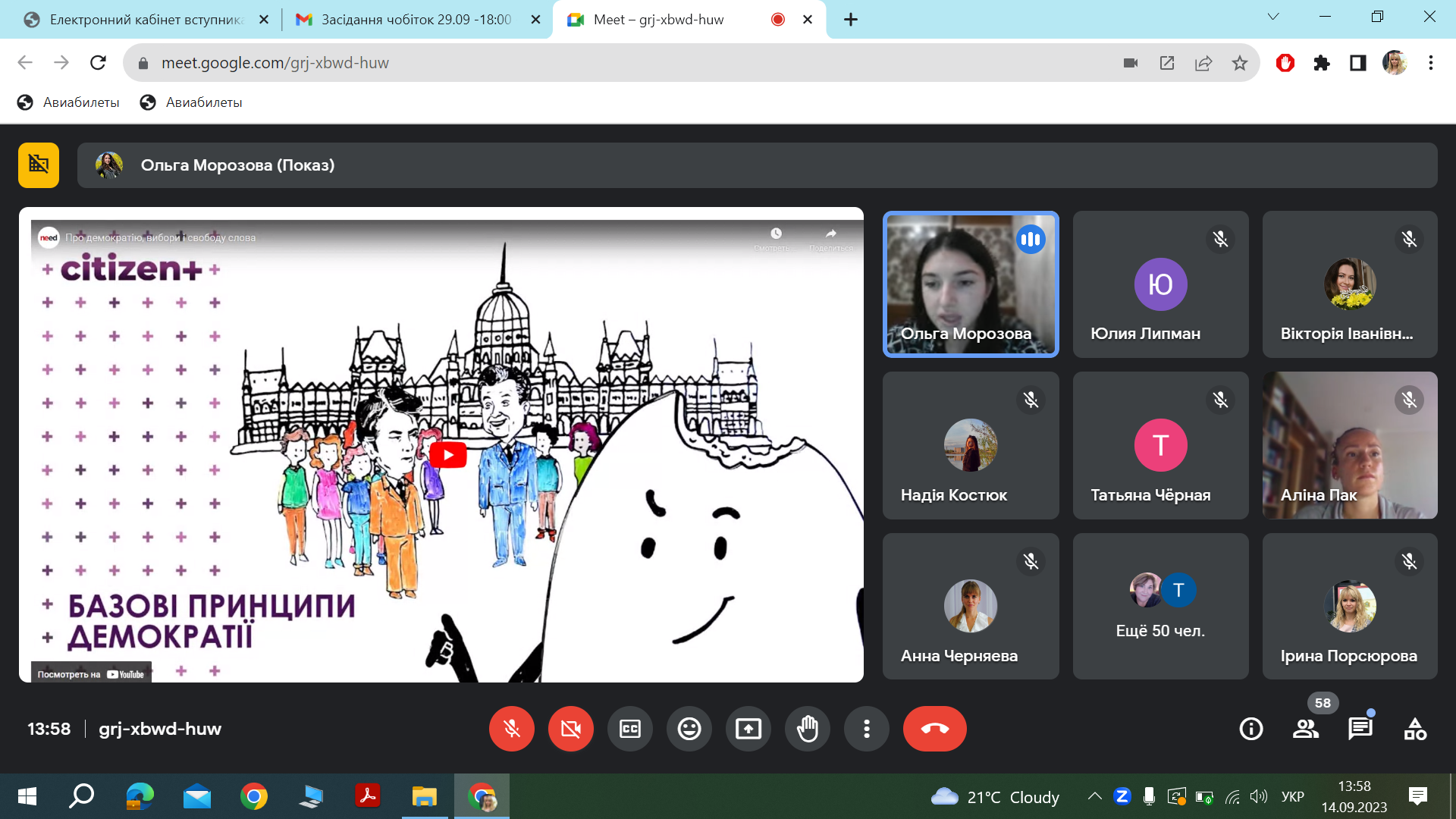1456x819 pixels.
Task: Toggle closed captions CC button
Action: (x=630, y=729)
